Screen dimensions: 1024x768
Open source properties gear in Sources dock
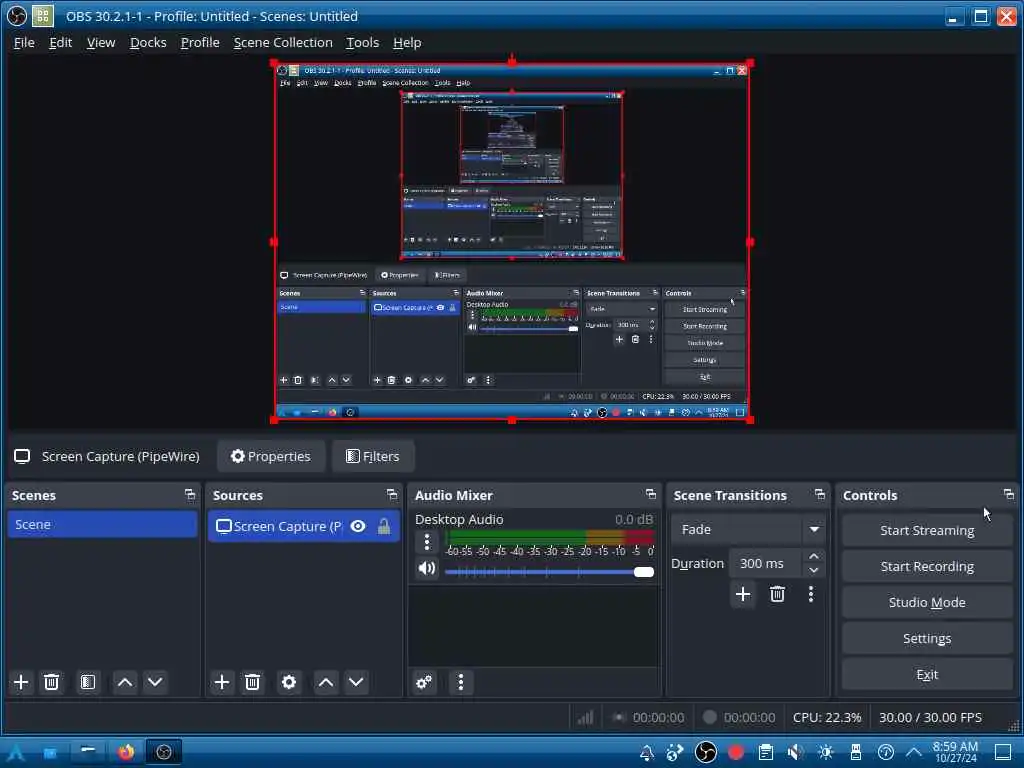coord(289,682)
